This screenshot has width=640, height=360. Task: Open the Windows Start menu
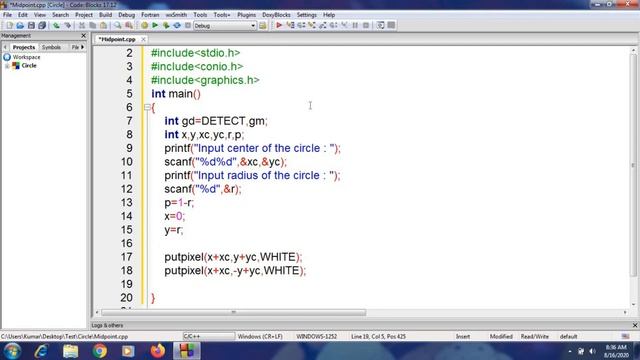click(12, 351)
